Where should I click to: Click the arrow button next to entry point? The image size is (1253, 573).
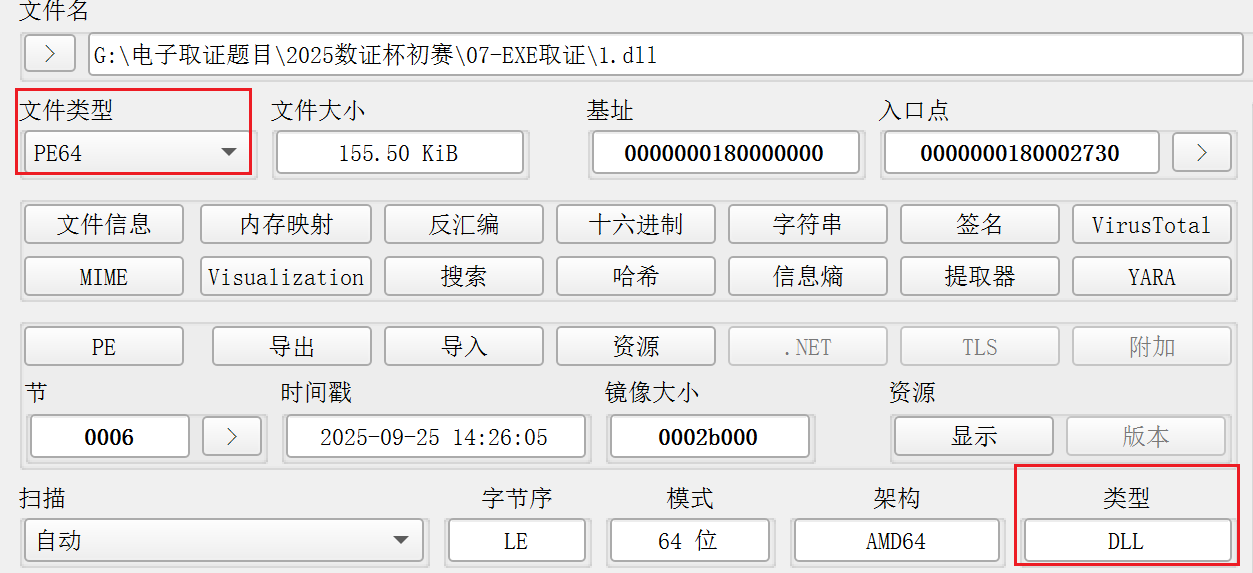tap(1201, 153)
